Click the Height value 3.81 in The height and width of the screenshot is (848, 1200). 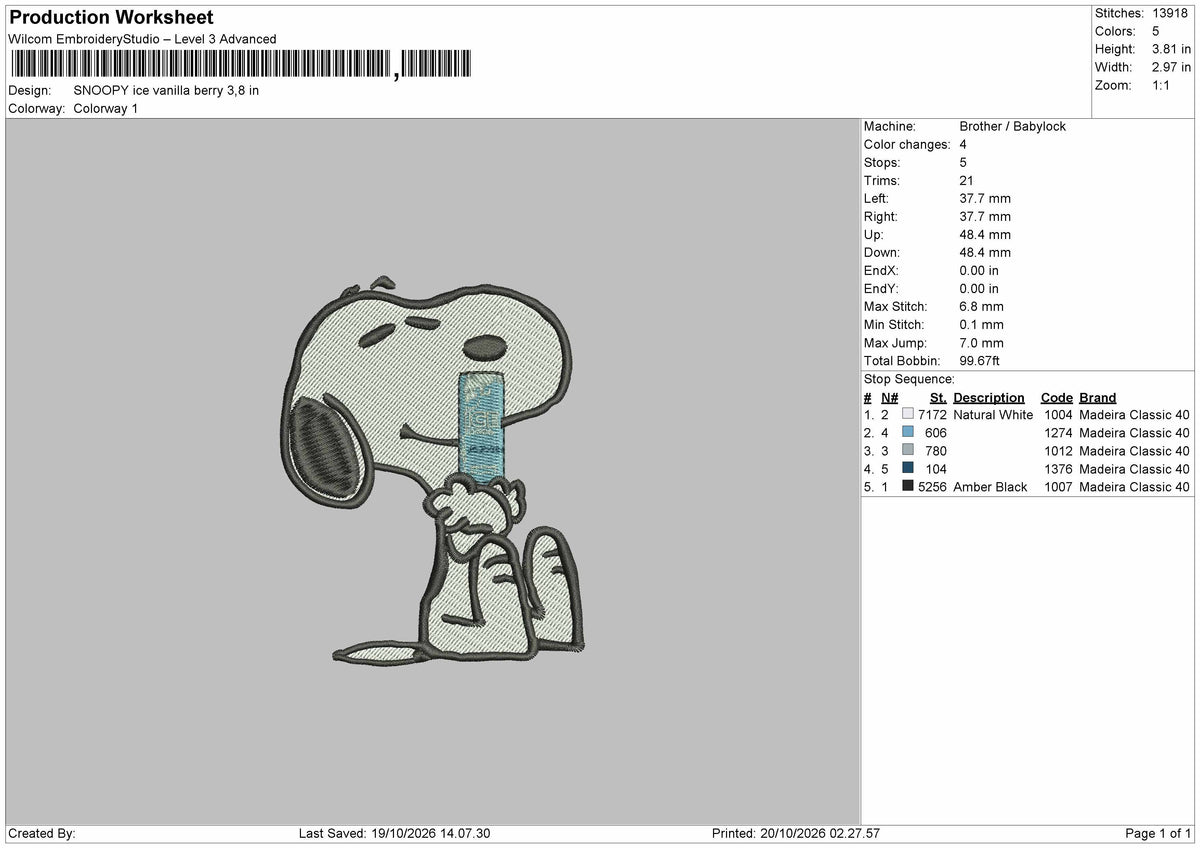pos(1172,49)
